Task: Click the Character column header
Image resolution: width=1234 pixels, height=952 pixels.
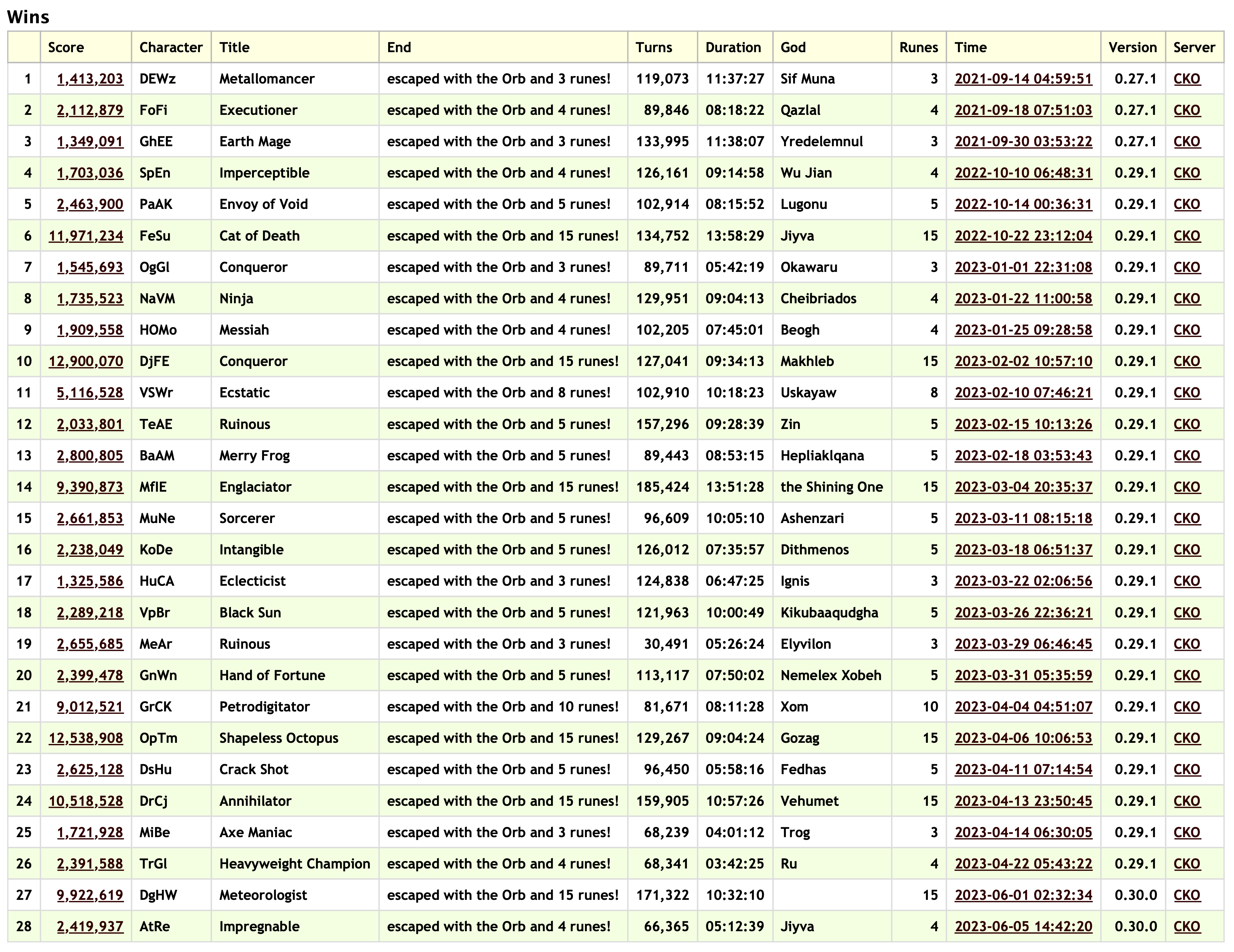Action: tap(171, 47)
